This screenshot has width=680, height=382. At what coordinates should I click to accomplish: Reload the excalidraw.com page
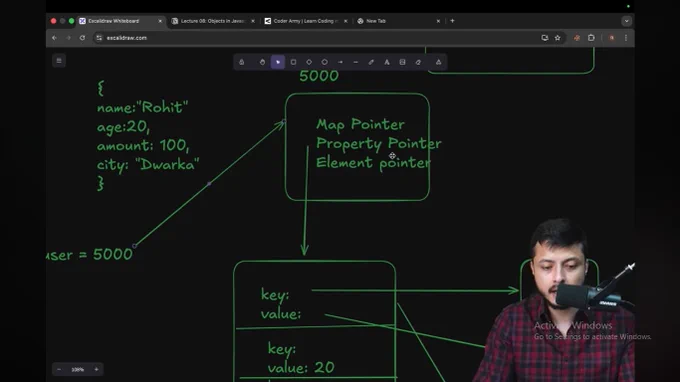pyautogui.click(x=82, y=38)
